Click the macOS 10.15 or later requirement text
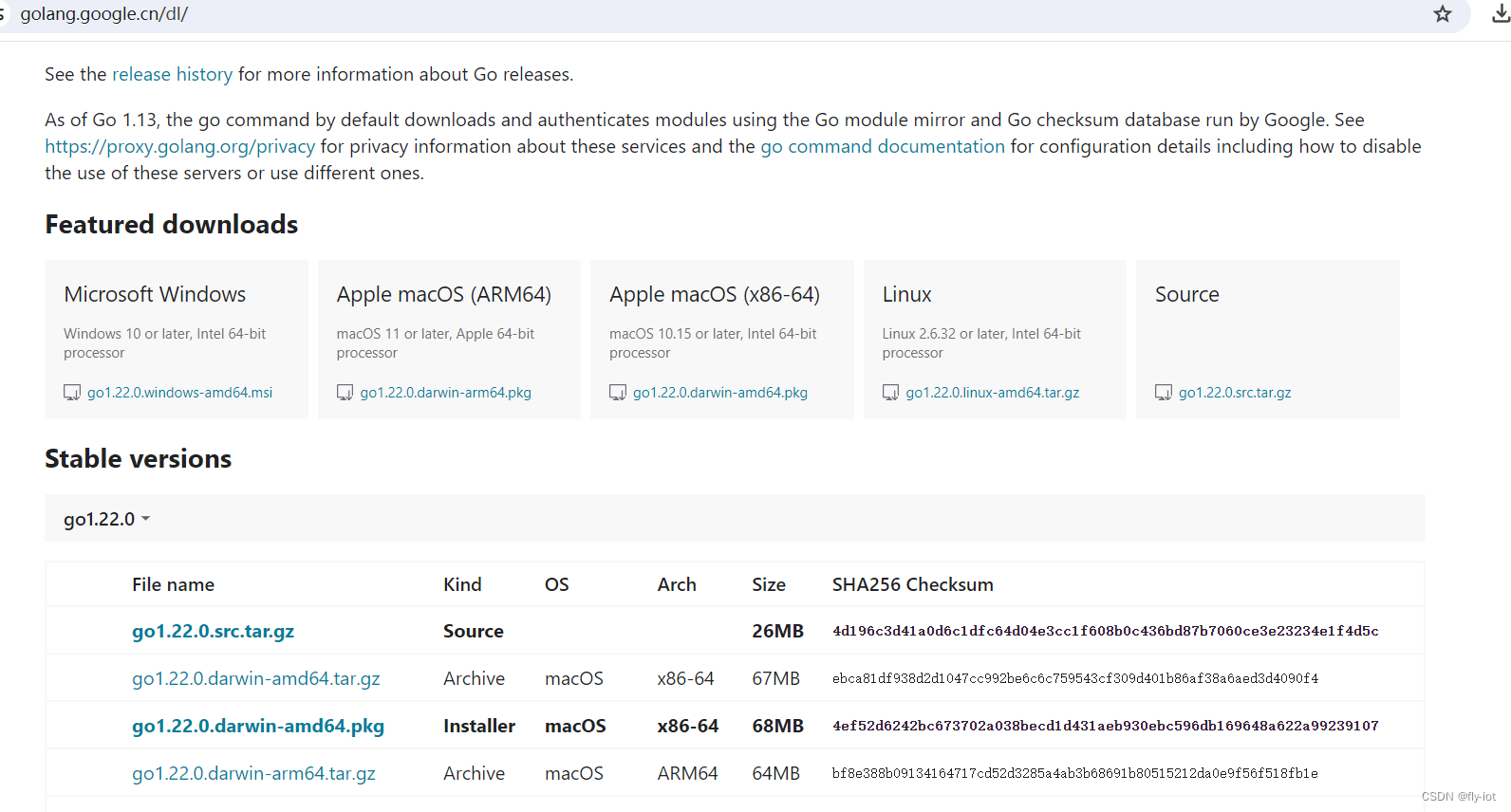Viewport: 1511px width, 812px height. pyautogui.click(x=713, y=343)
